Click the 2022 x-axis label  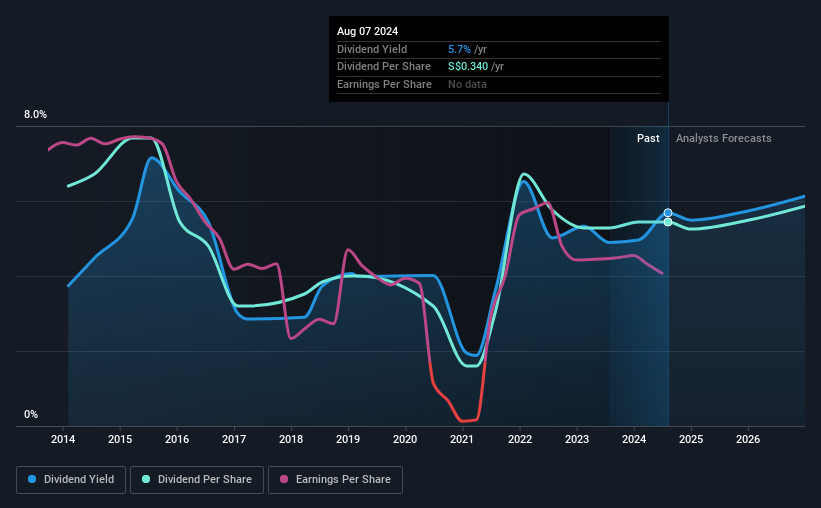(x=520, y=439)
